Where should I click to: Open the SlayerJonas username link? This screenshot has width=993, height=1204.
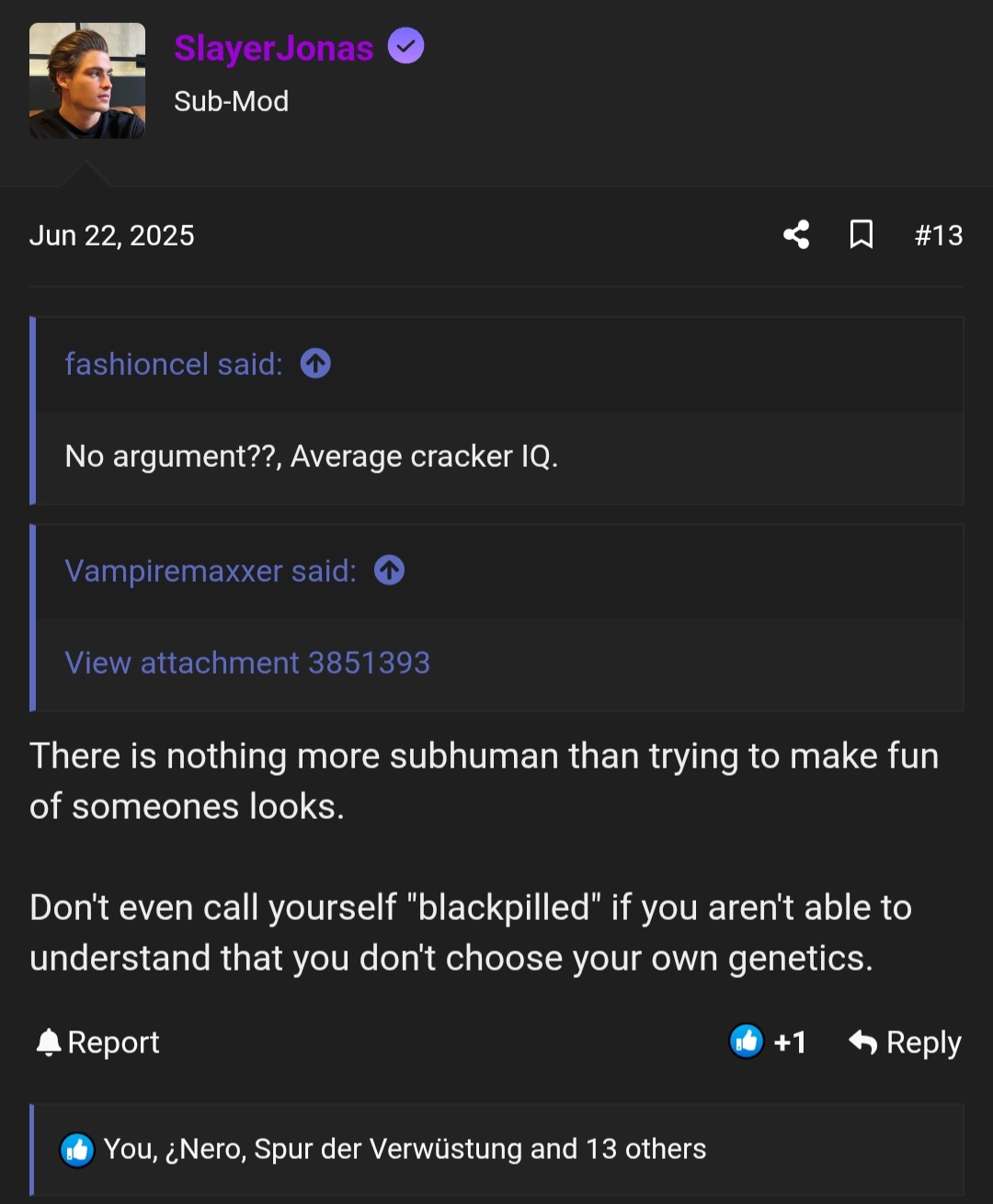(274, 48)
